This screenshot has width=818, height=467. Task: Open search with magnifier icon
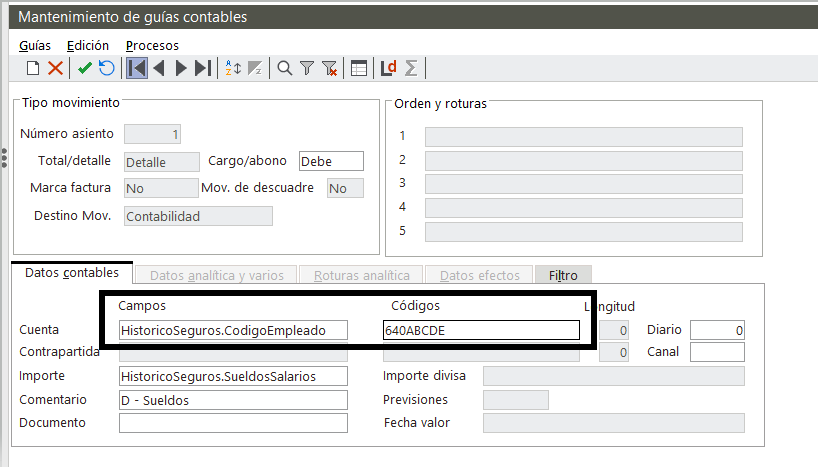click(285, 68)
